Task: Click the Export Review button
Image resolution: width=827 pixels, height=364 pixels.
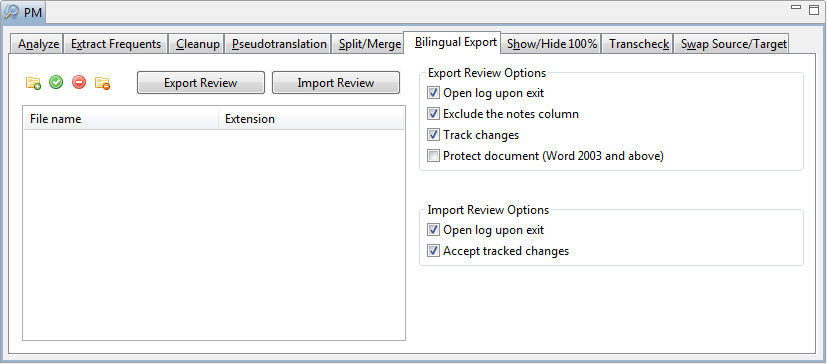Action: point(201,83)
